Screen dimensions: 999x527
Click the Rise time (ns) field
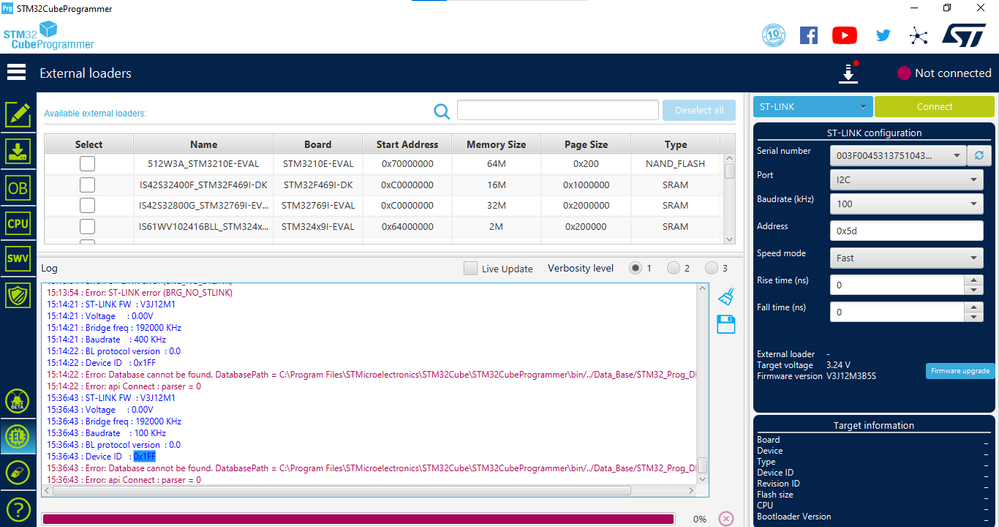[897, 285]
